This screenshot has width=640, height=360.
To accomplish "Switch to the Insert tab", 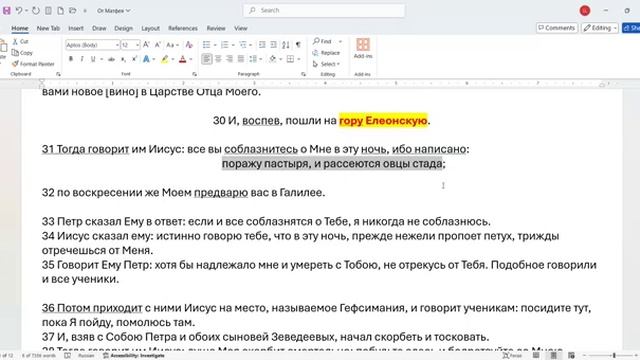I will (76, 28).
